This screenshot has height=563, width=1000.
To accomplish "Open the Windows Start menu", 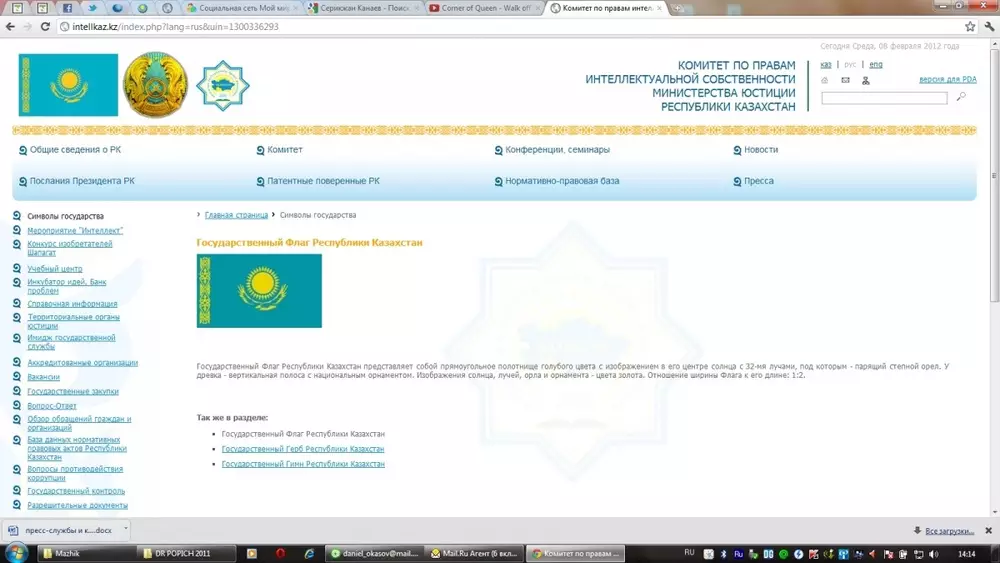I will click(16, 553).
